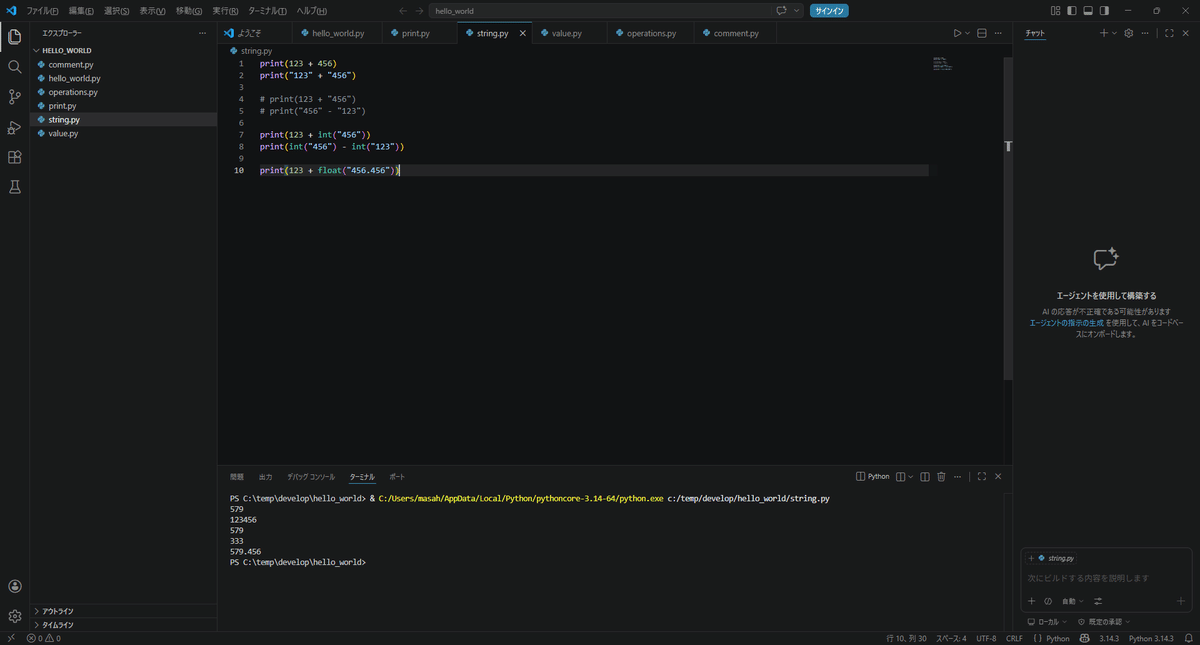
Task: Collapse the HELLO_WORLD folder section
Action: [x=125, y=50]
